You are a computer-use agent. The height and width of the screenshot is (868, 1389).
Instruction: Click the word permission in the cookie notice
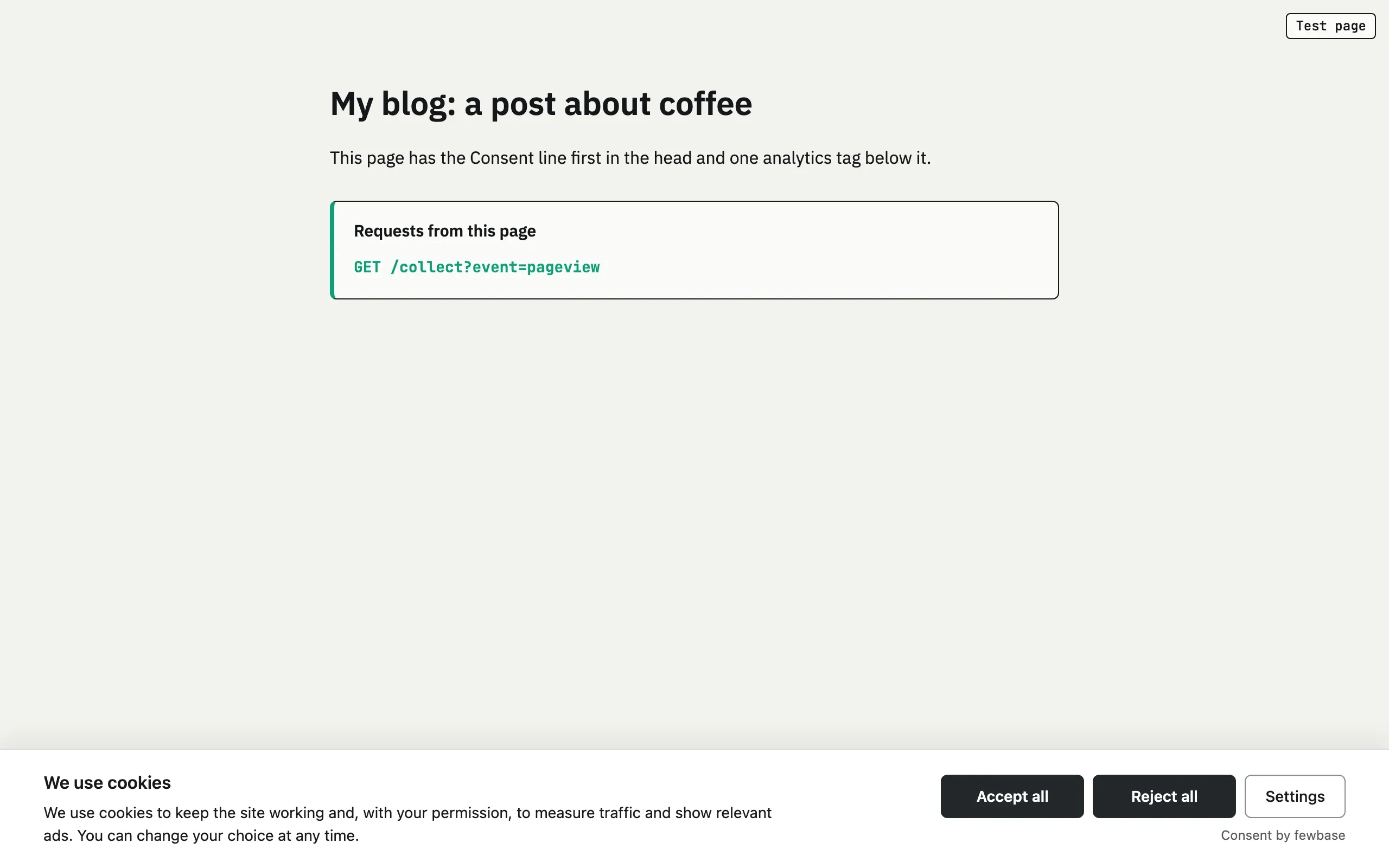(471, 813)
